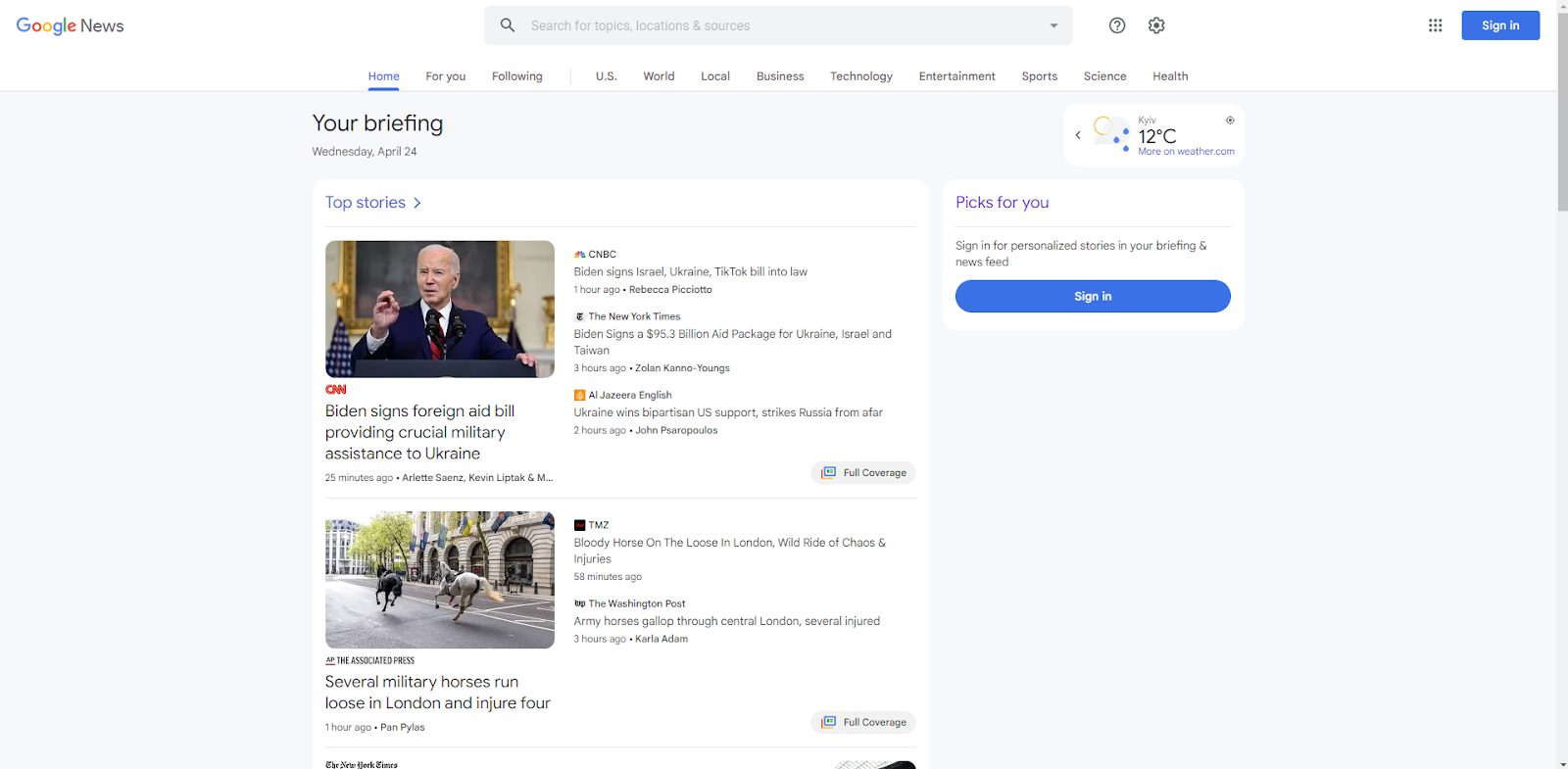
Task: Switch to the For you tab
Action: coord(445,76)
